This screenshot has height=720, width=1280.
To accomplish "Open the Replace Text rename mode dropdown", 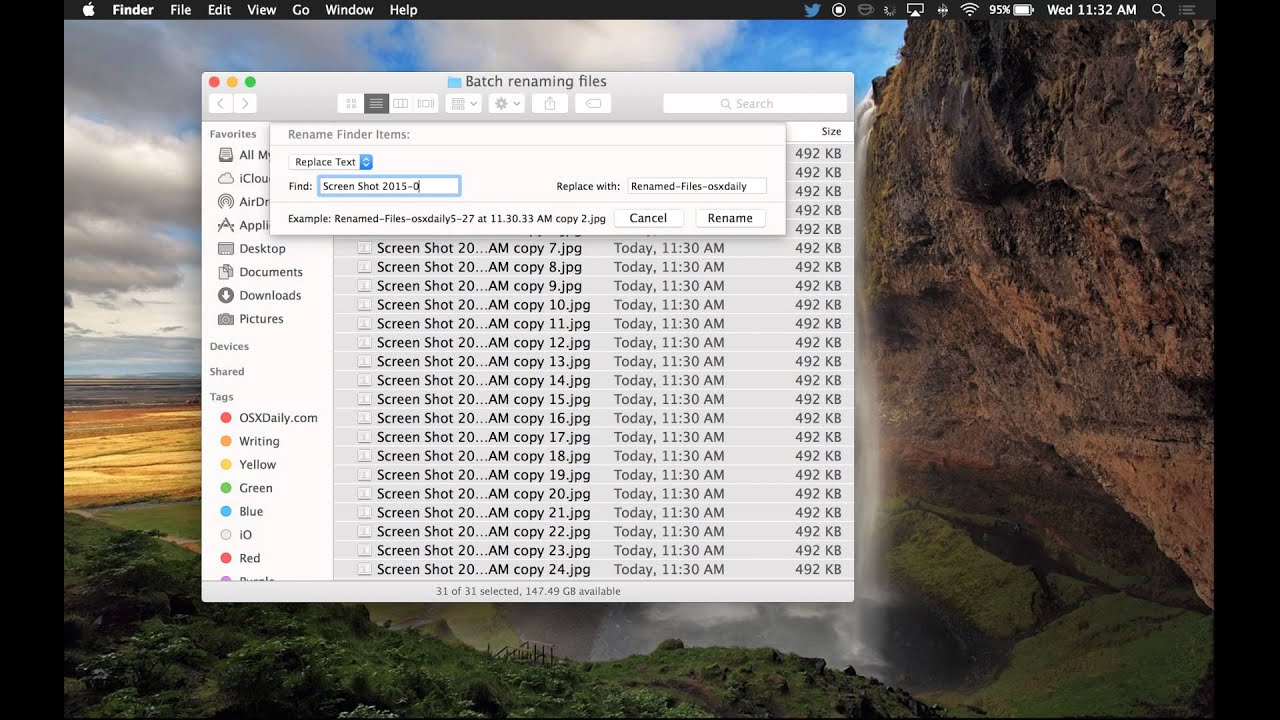I will pyautogui.click(x=331, y=162).
